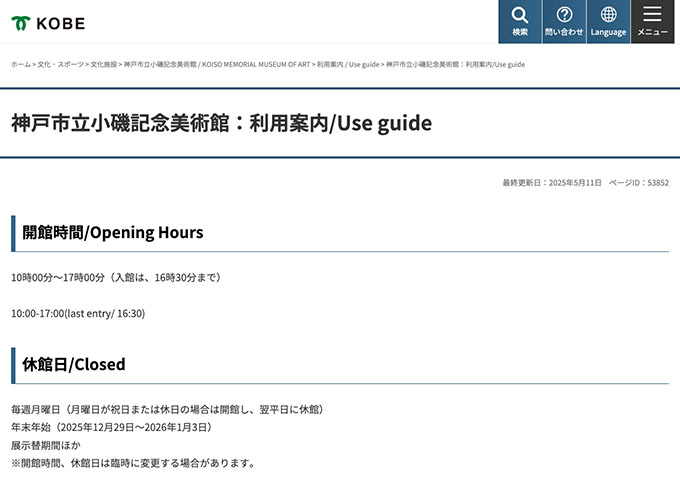The image size is (680, 480).
Task: Click the ページID：53852 text
Action: (639, 183)
